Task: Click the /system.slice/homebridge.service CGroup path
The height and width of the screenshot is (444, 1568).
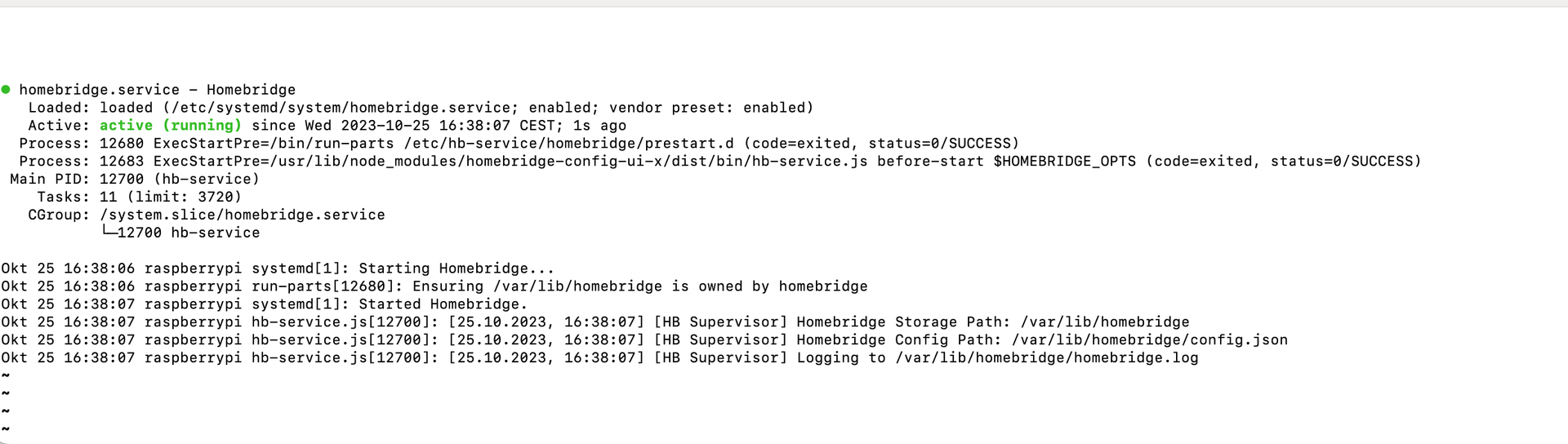Action: point(242,215)
